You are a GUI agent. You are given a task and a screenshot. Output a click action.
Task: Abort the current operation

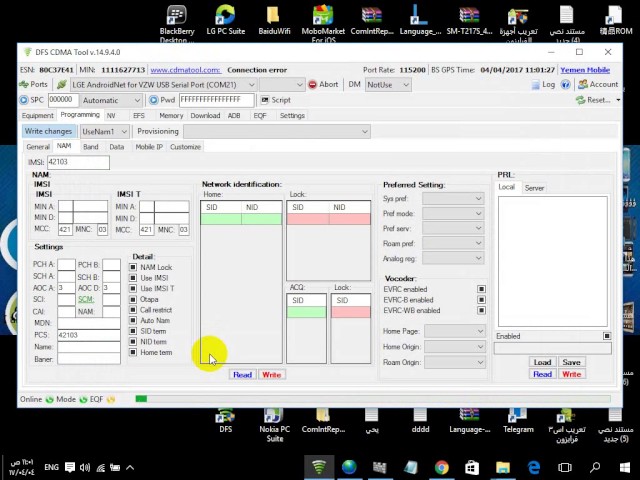pos(323,84)
